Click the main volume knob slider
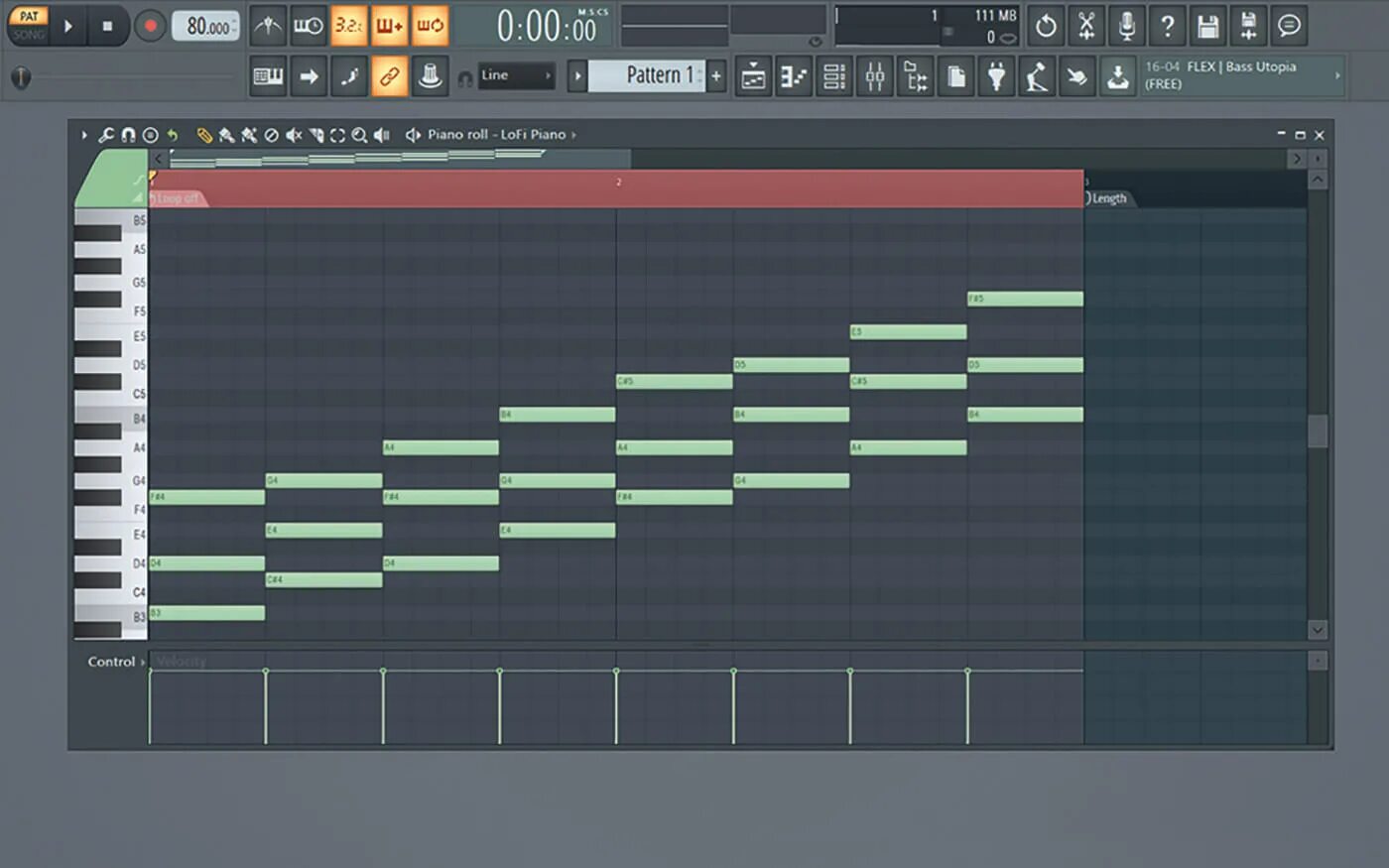This screenshot has height=868, width=1389. point(21,76)
